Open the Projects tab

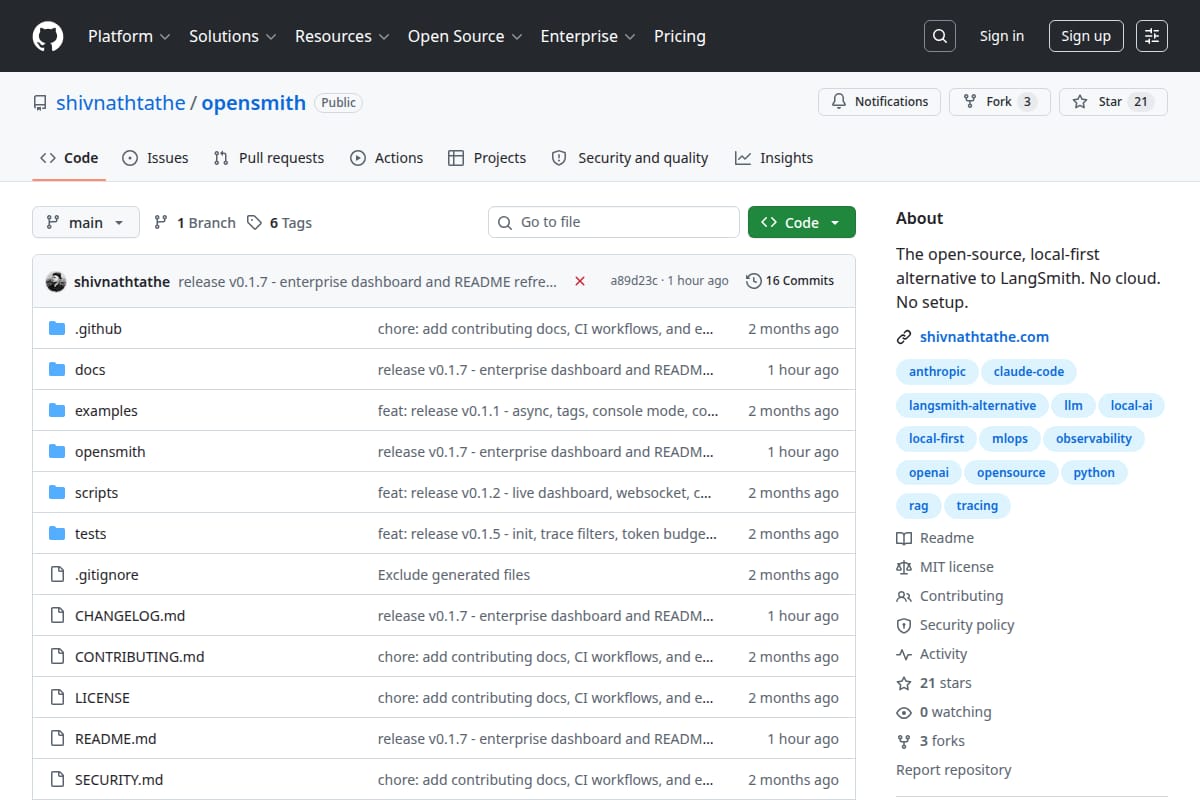[x=487, y=158]
